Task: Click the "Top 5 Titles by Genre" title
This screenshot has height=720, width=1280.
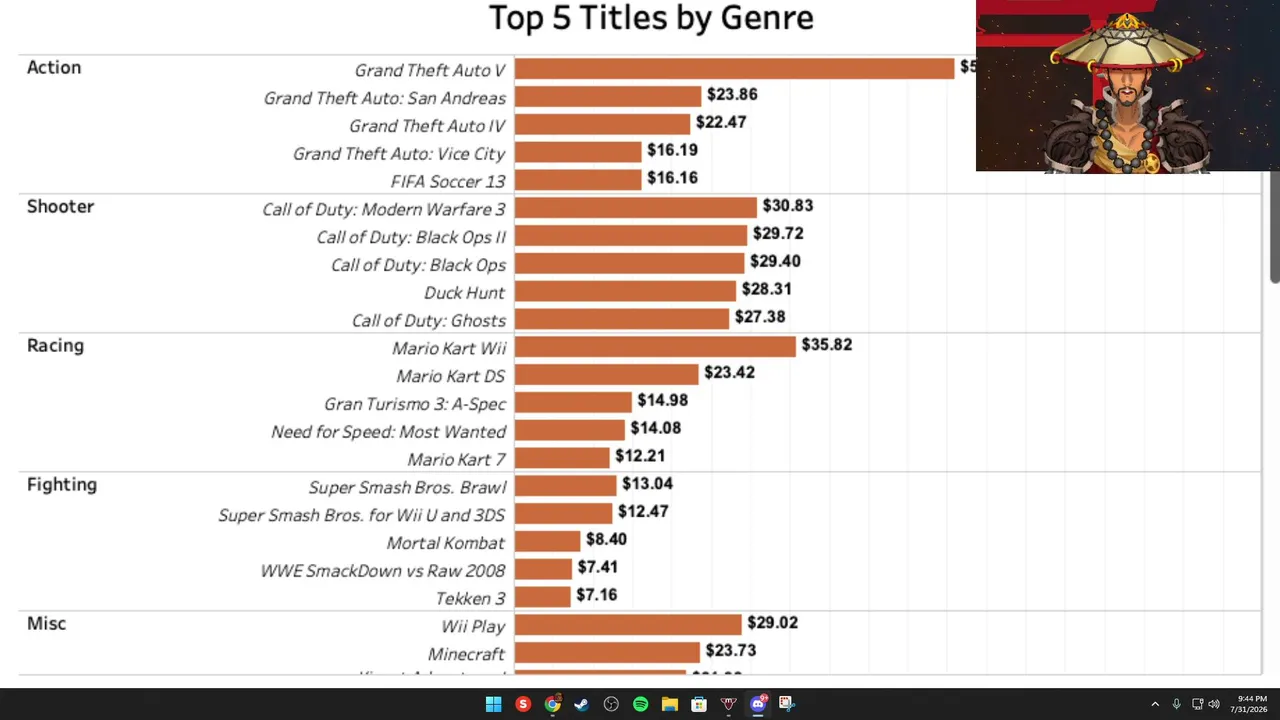Action: coord(651,18)
